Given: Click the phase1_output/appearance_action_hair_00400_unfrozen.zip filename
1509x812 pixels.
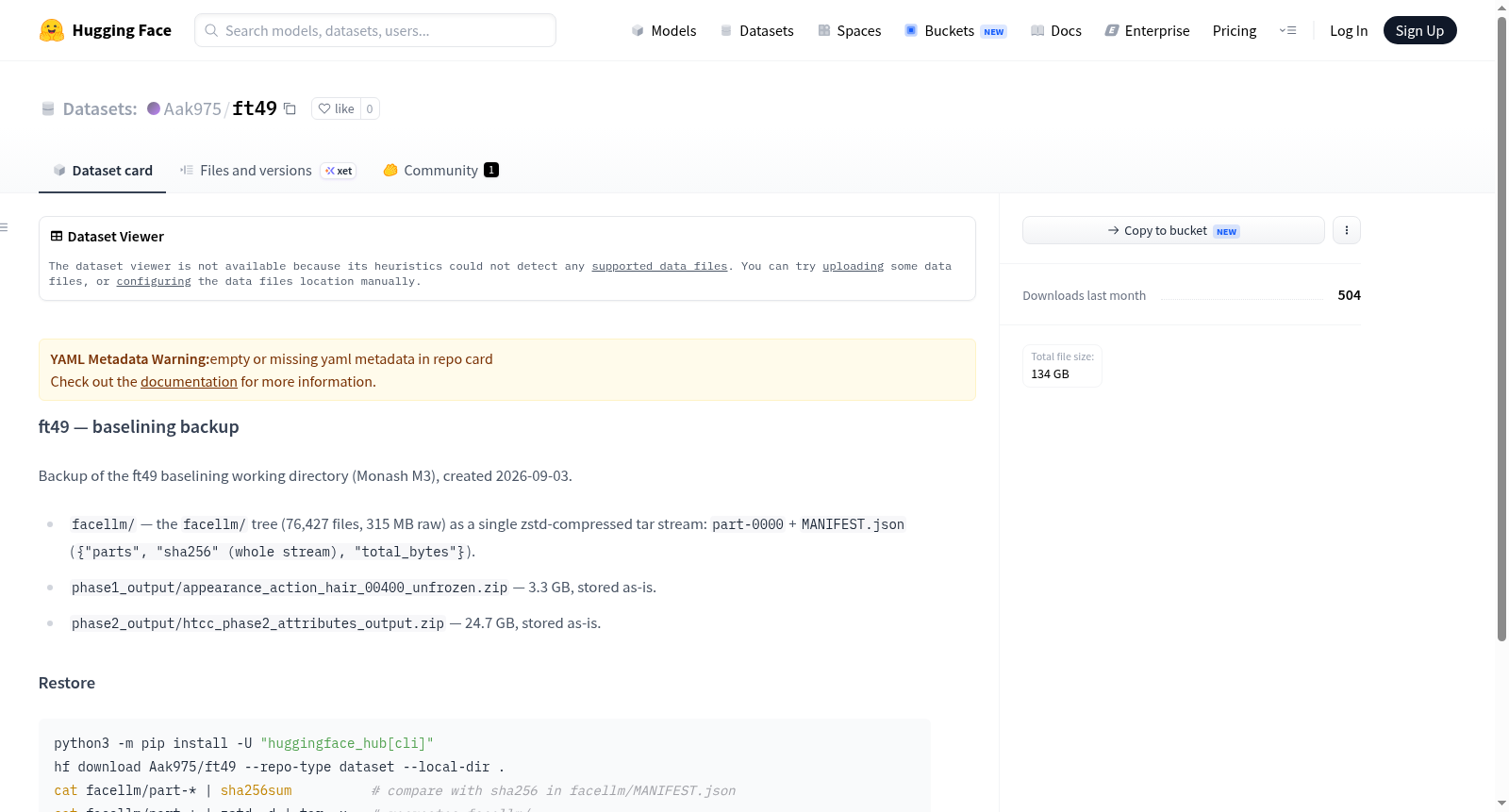Looking at the screenshot, I should [290, 588].
